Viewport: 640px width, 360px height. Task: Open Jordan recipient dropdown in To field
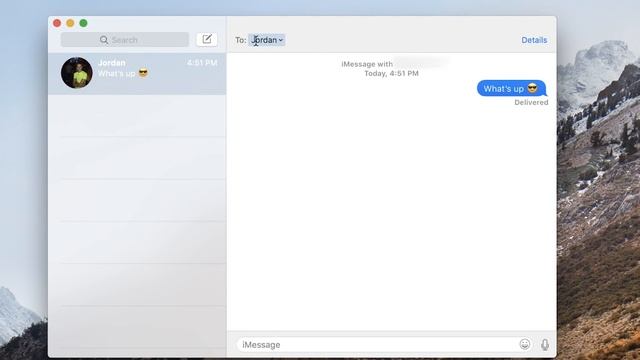267,40
